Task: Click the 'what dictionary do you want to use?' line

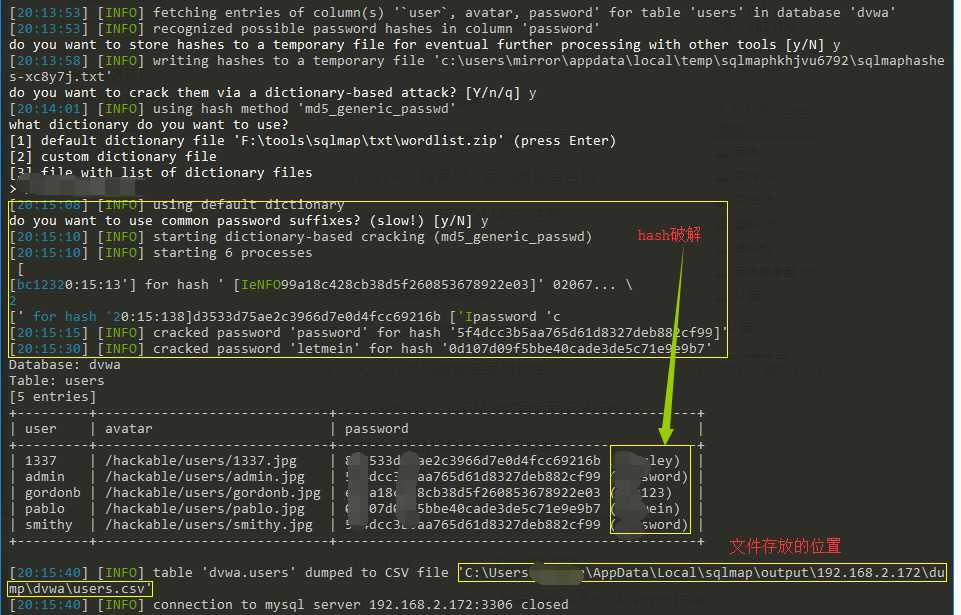Action: click(x=148, y=125)
